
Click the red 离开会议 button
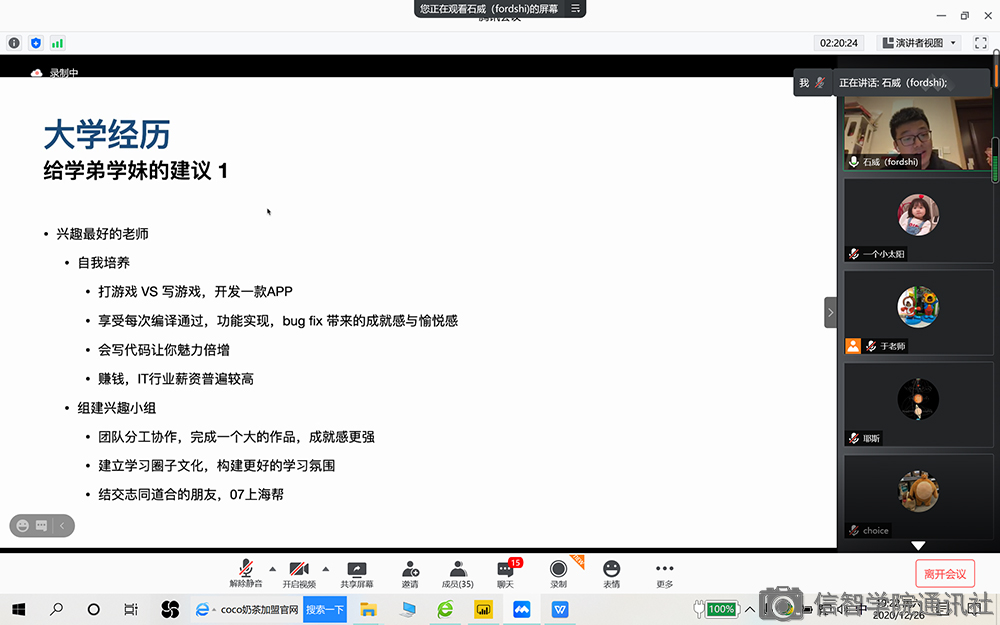[944, 574]
